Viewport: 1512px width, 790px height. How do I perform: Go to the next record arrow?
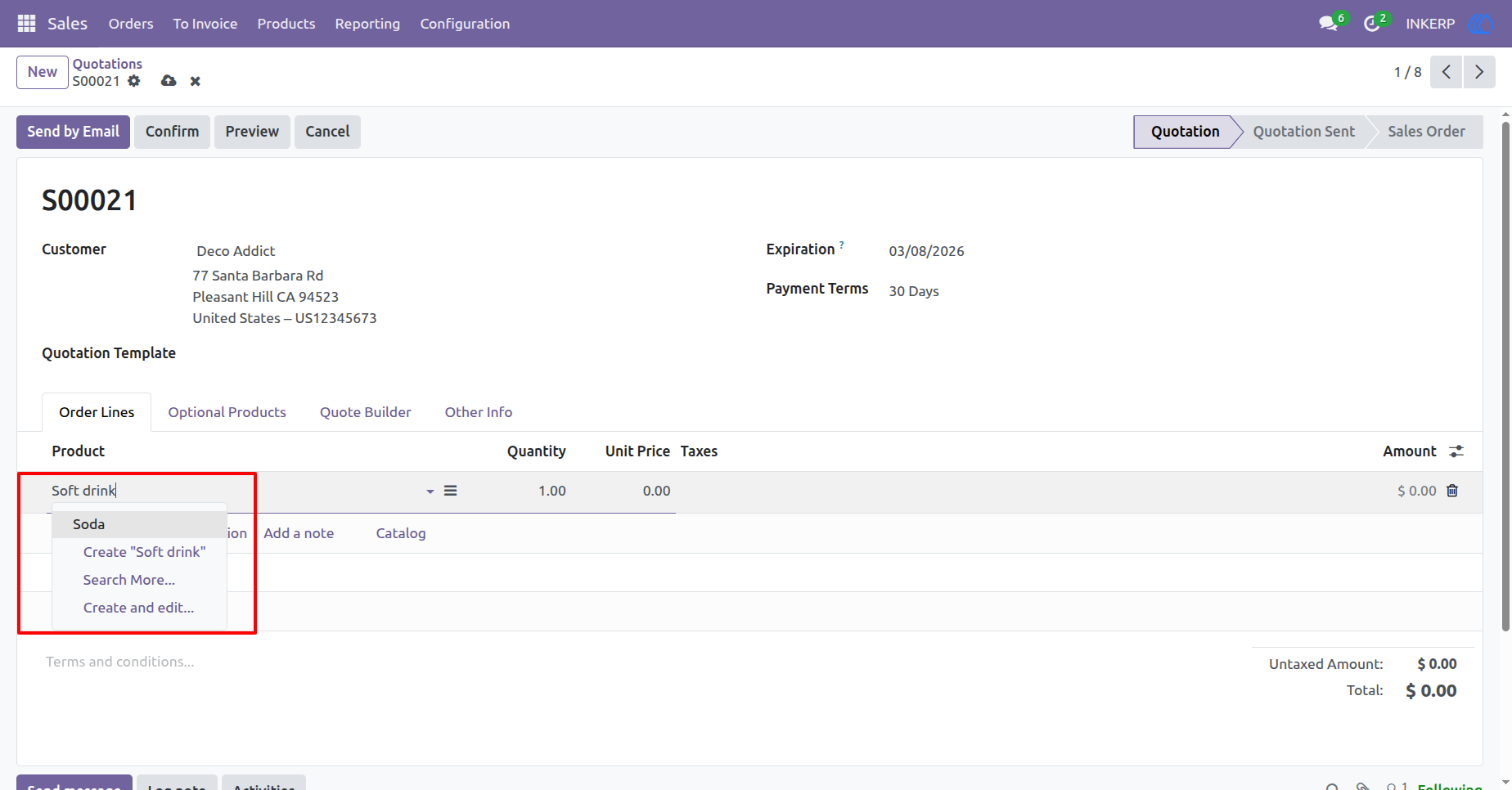(1479, 72)
